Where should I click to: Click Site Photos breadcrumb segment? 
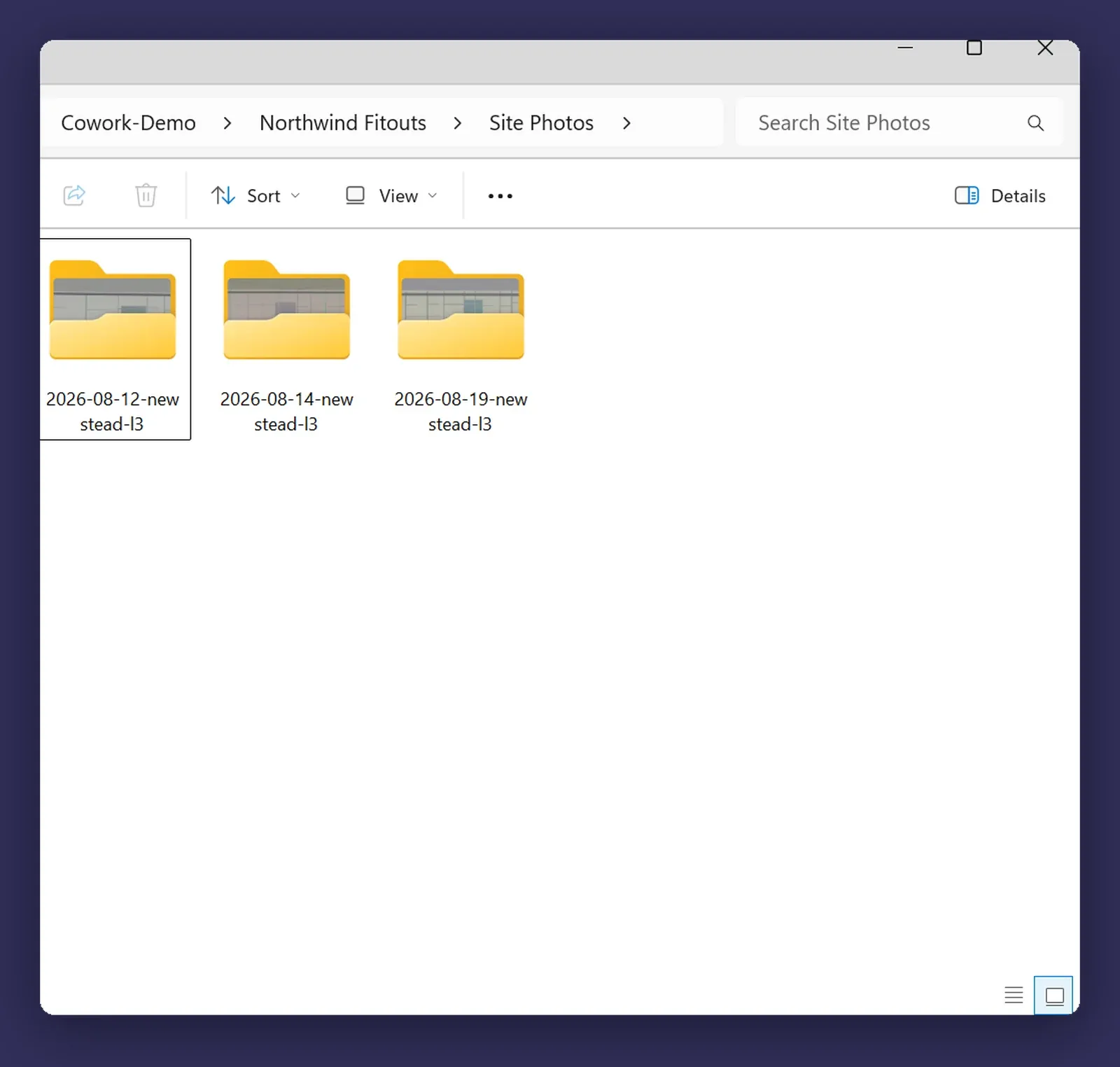(541, 123)
